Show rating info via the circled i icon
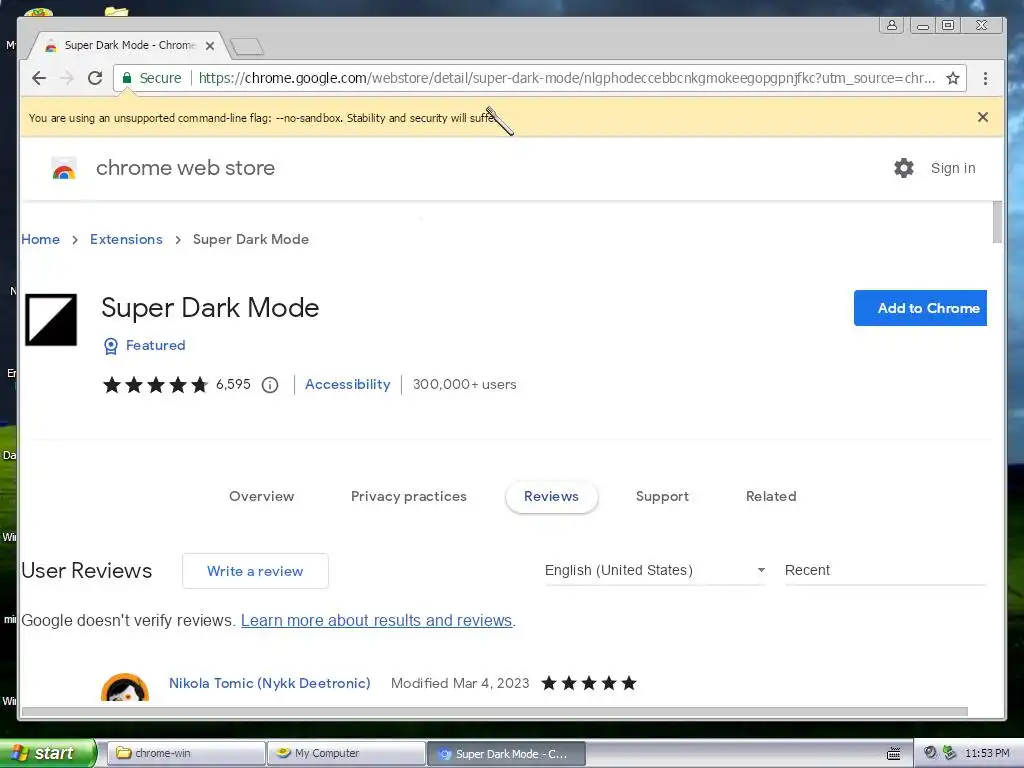The width and height of the screenshot is (1024, 768). click(270, 385)
